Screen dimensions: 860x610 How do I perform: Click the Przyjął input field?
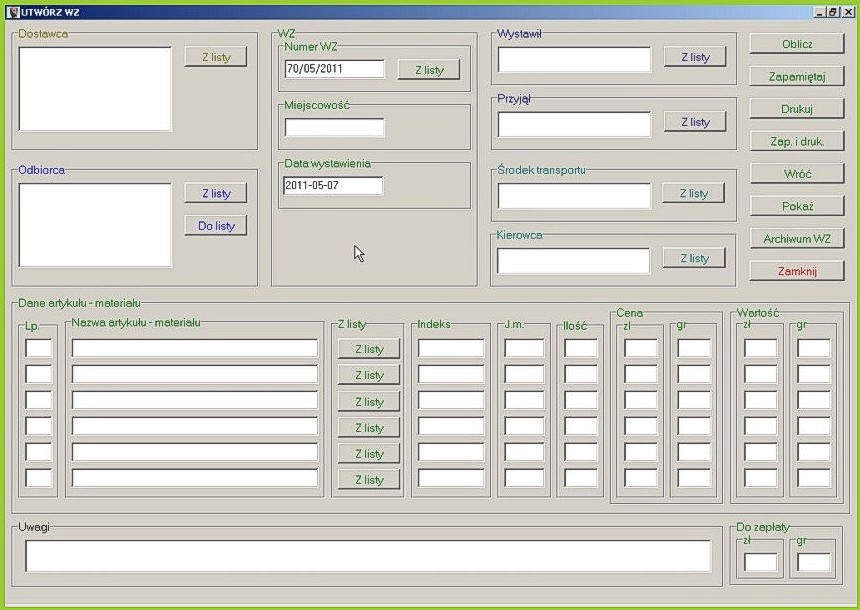(574, 125)
